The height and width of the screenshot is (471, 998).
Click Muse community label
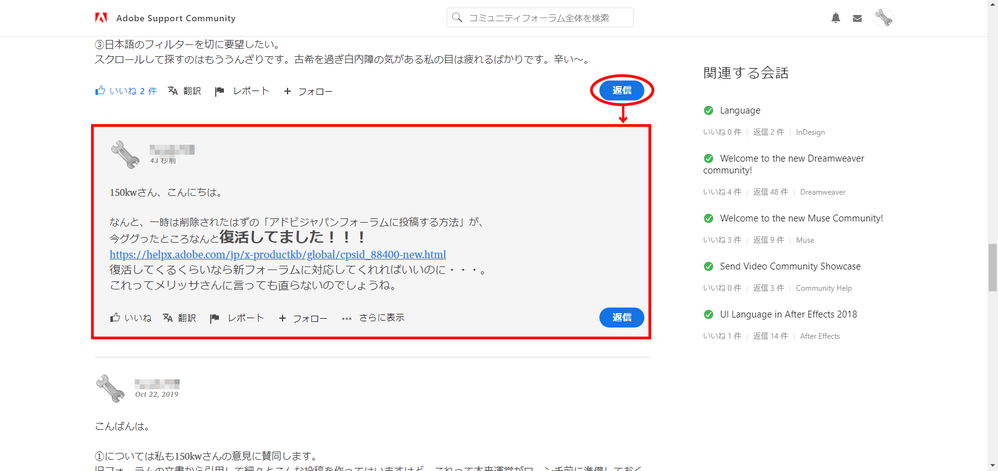tap(805, 240)
